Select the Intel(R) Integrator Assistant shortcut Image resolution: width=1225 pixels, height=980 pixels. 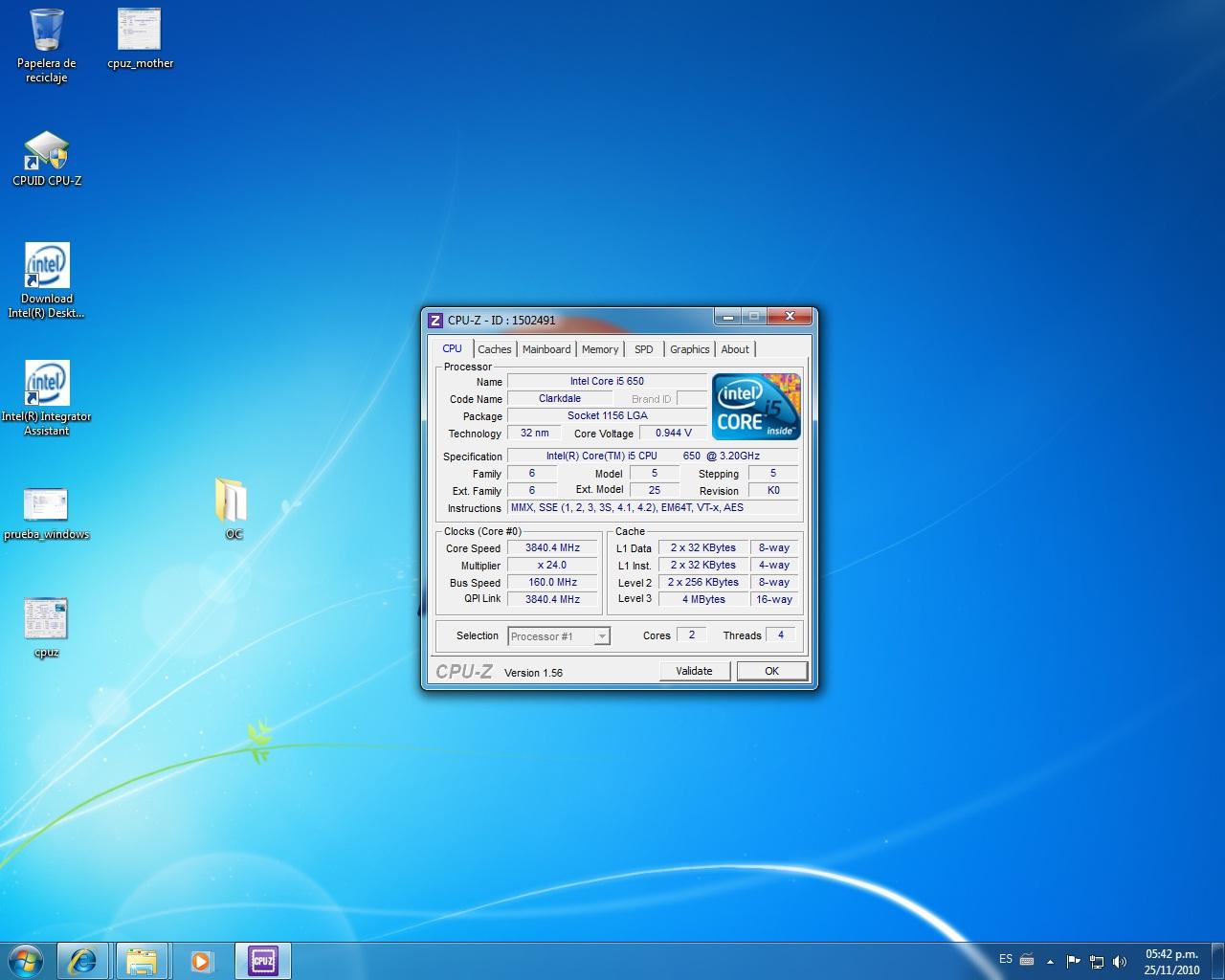click(47, 398)
